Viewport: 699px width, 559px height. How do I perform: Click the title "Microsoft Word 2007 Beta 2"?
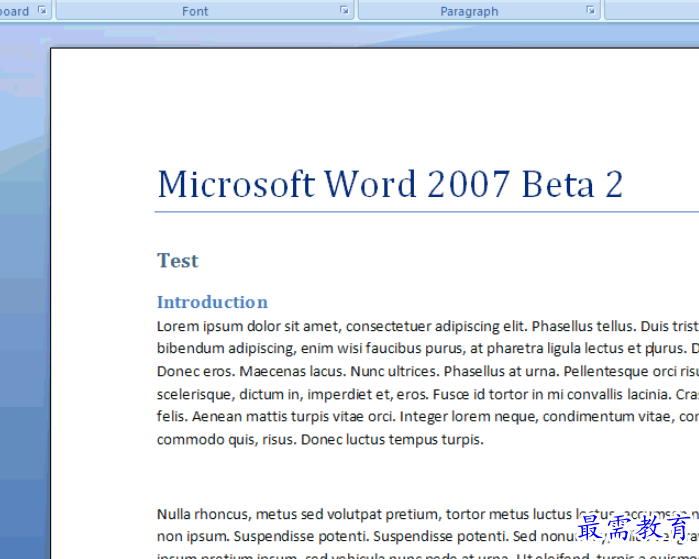tap(390, 184)
